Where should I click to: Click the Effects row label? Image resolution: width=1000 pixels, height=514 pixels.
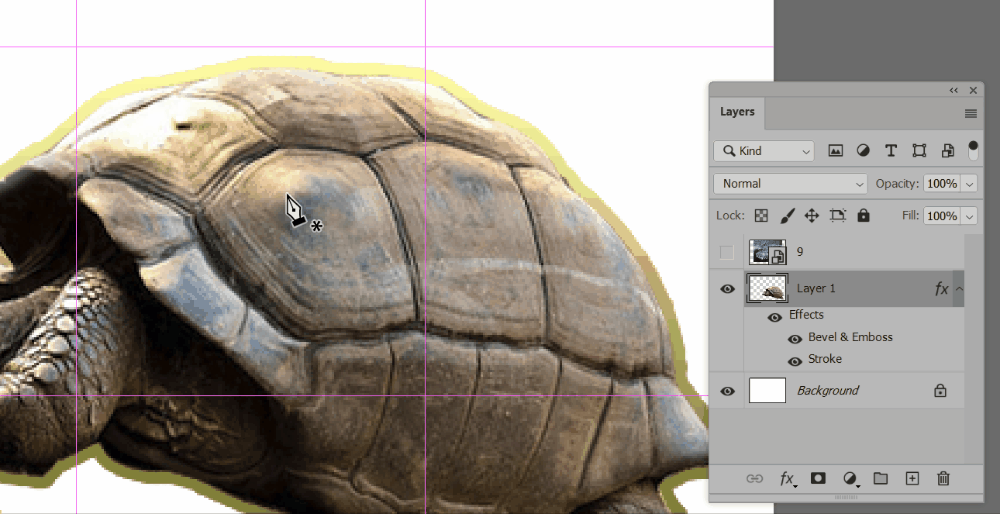806,315
